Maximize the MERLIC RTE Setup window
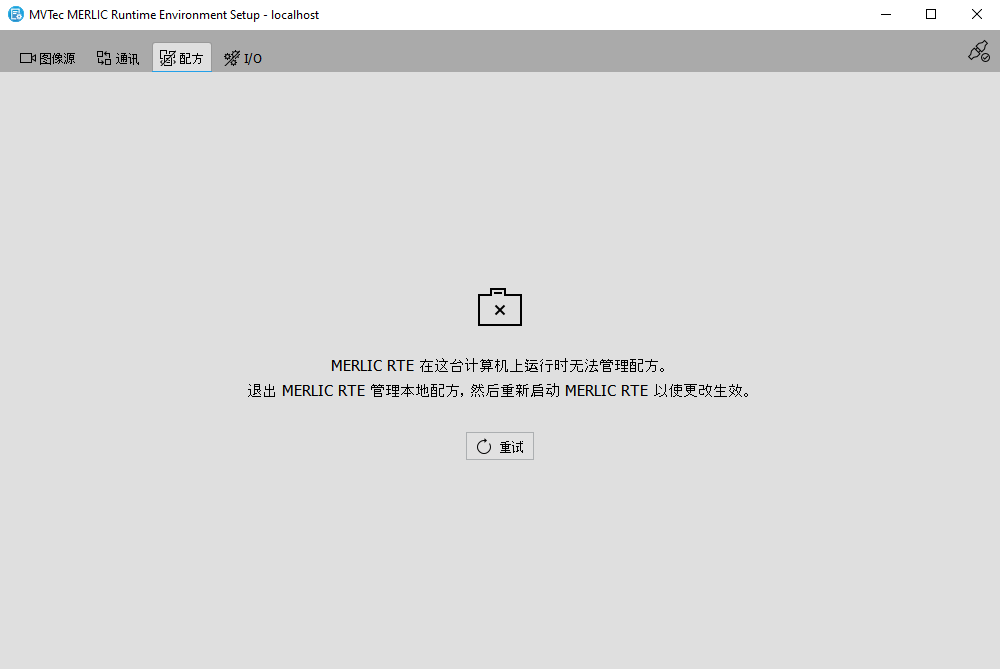Image resolution: width=1000 pixels, height=669 pixels. click(931, 14)
